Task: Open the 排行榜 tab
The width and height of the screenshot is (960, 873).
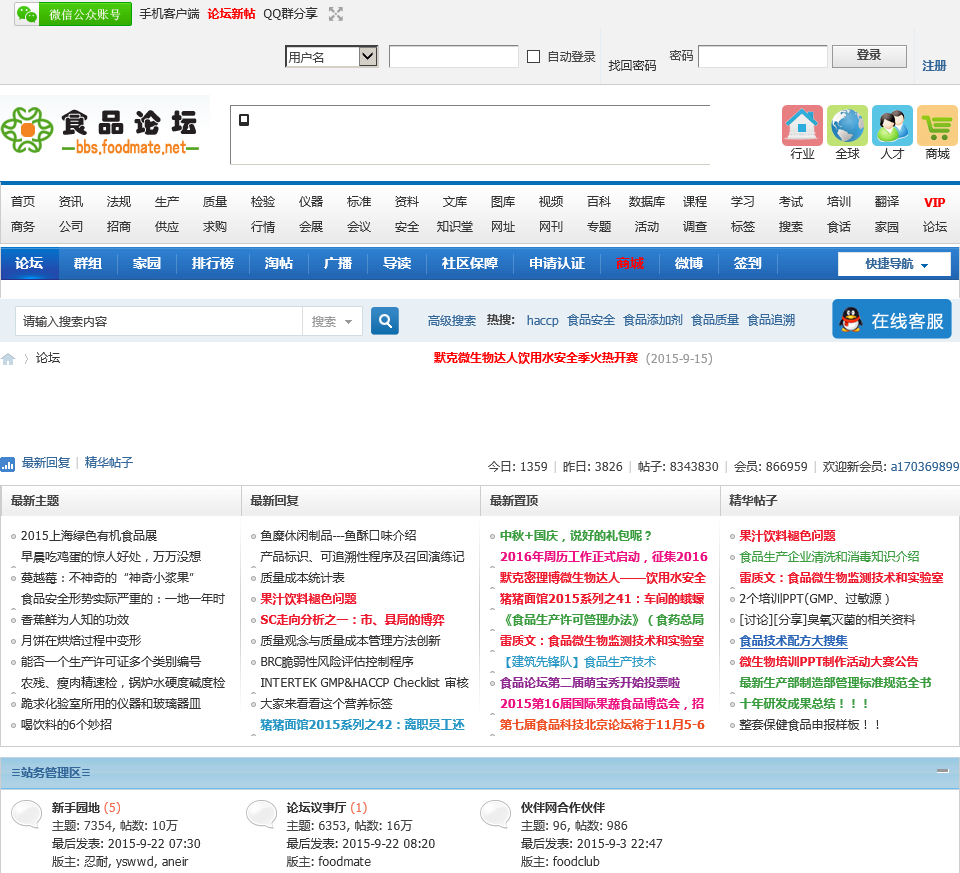Action: click(212, 263)
